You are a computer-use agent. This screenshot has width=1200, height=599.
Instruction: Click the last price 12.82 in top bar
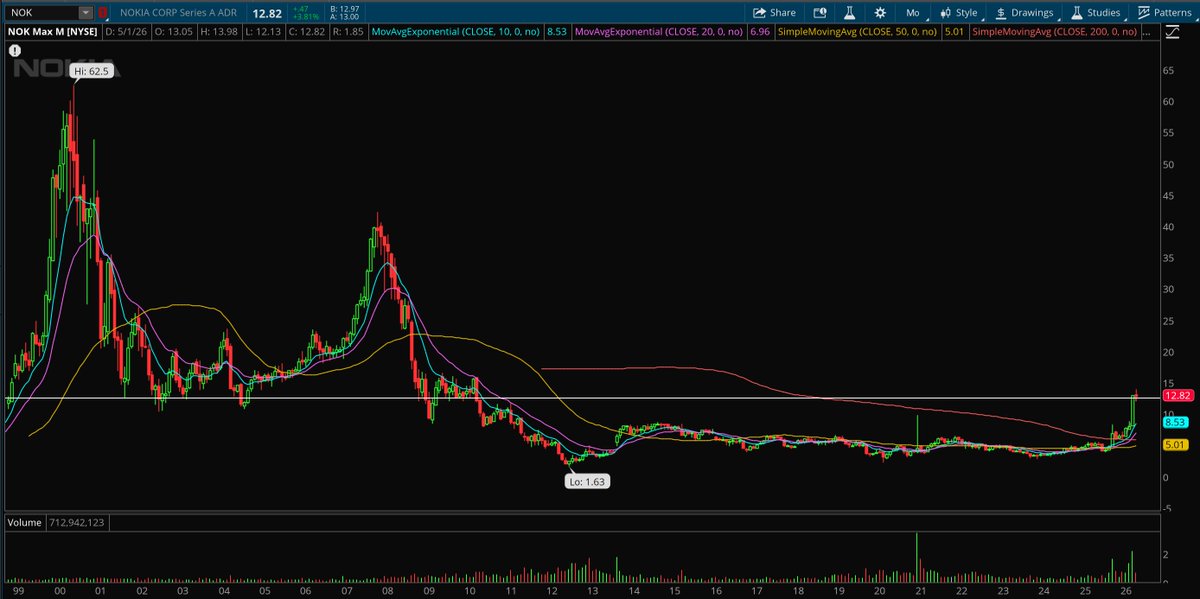coord(266,13)
